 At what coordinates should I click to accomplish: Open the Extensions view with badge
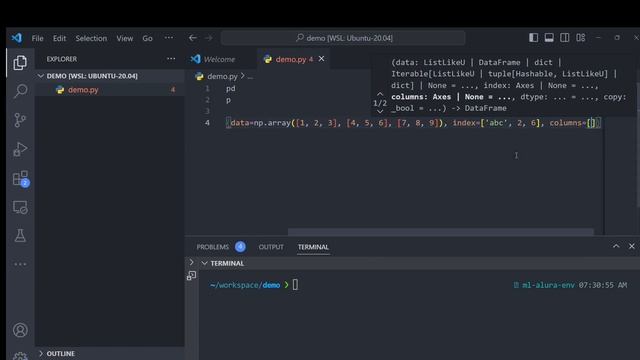coord(20,178)
